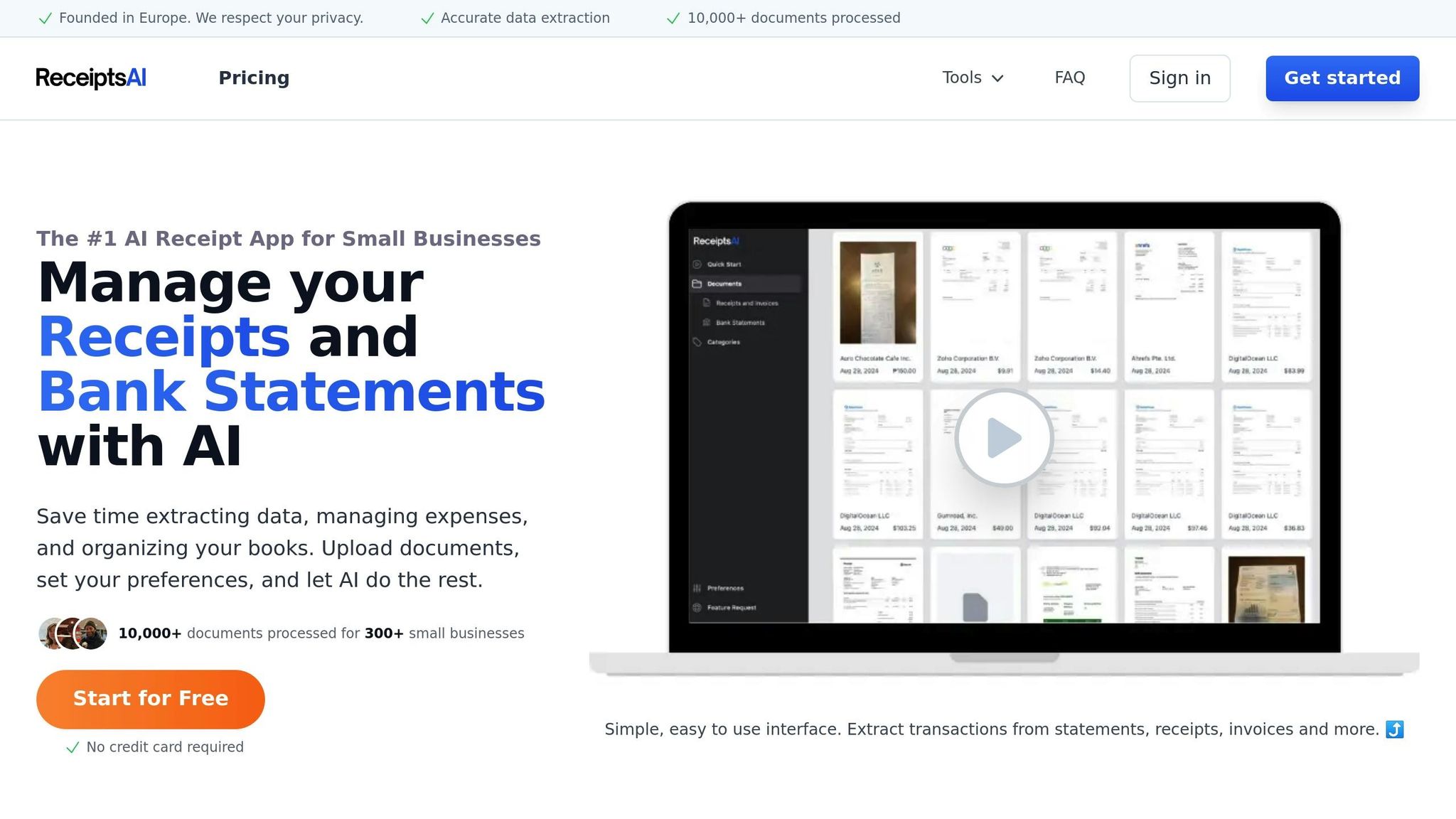Open the Pricing page

point(254,78)
